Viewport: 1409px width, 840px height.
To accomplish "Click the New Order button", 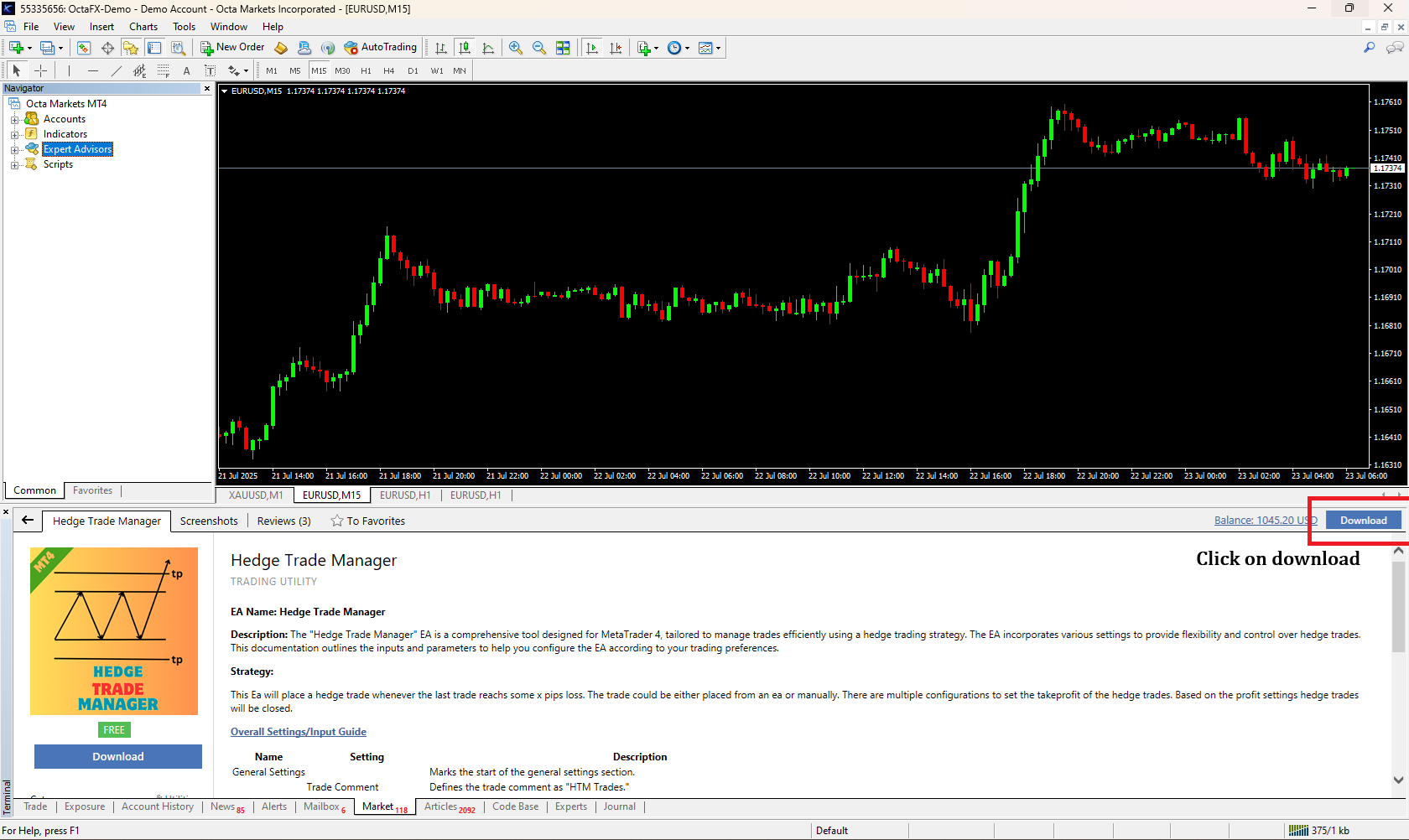I will [x=232, y=48].
